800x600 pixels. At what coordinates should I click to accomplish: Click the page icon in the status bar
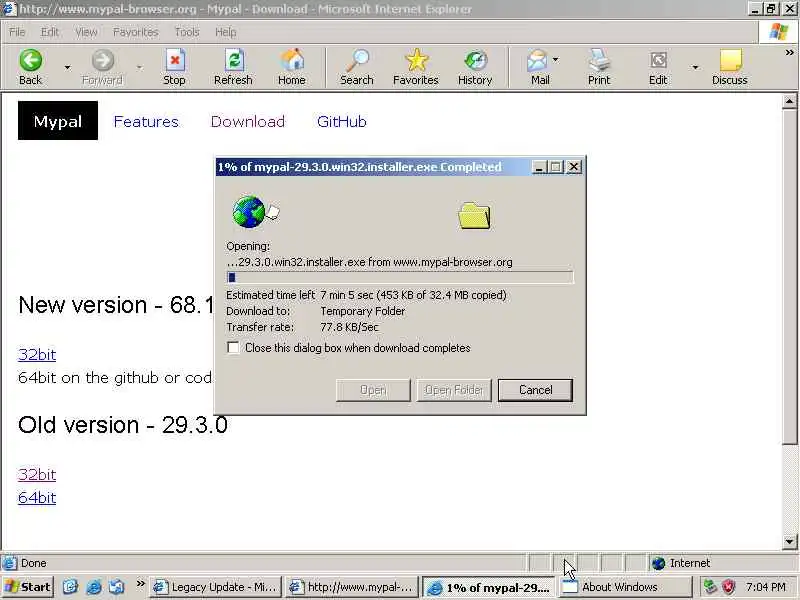pyautogui.click(x=9, y=563)
